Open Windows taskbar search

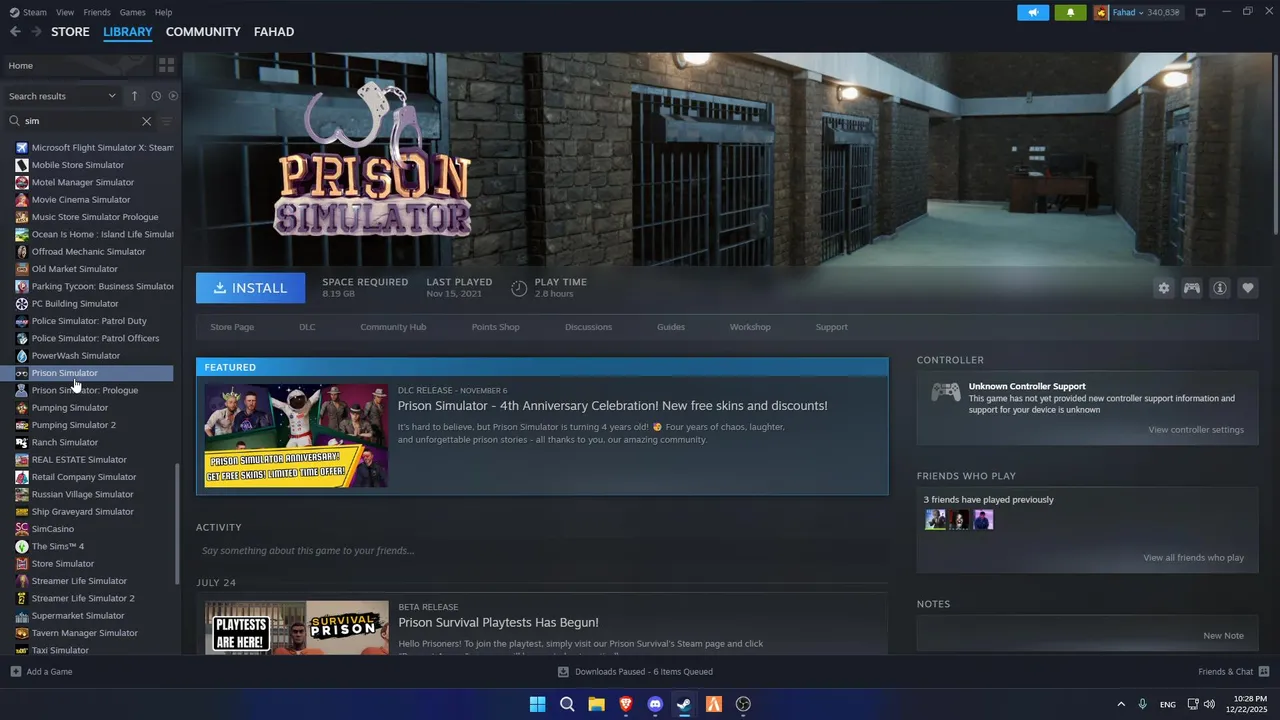coord(567,704)
